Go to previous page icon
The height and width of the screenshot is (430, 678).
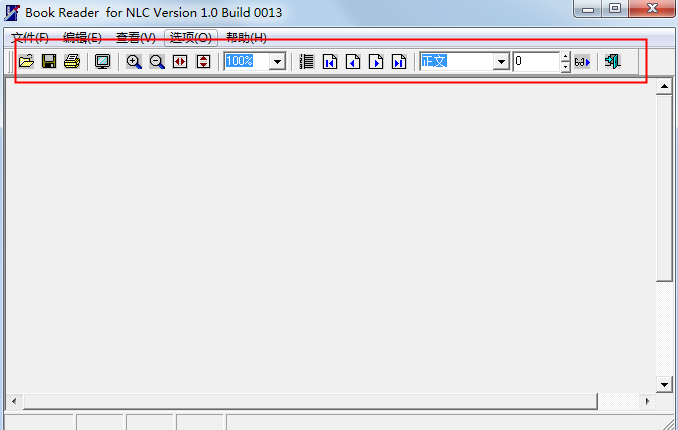tap(353, 61)
